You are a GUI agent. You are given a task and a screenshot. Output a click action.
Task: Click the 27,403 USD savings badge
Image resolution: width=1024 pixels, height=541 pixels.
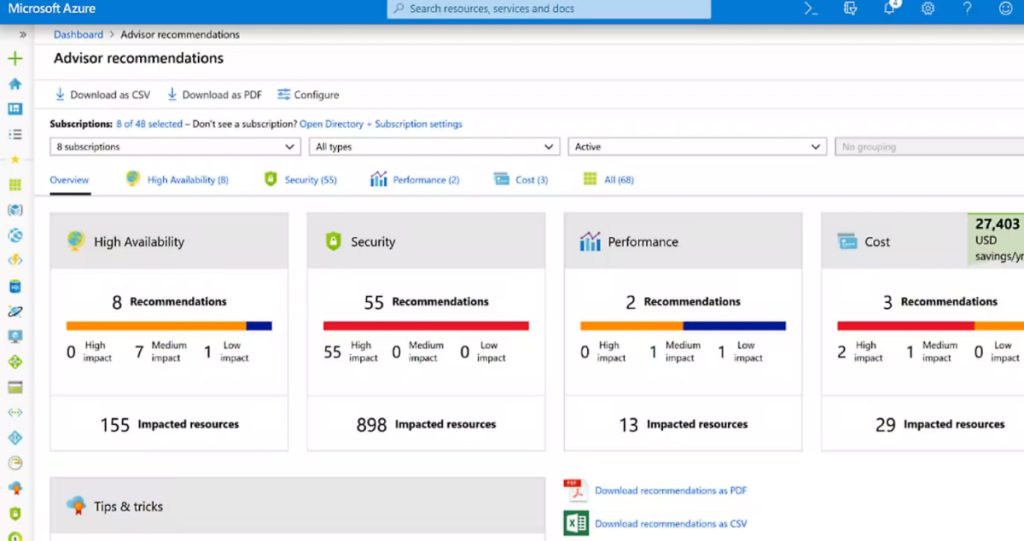997,240
